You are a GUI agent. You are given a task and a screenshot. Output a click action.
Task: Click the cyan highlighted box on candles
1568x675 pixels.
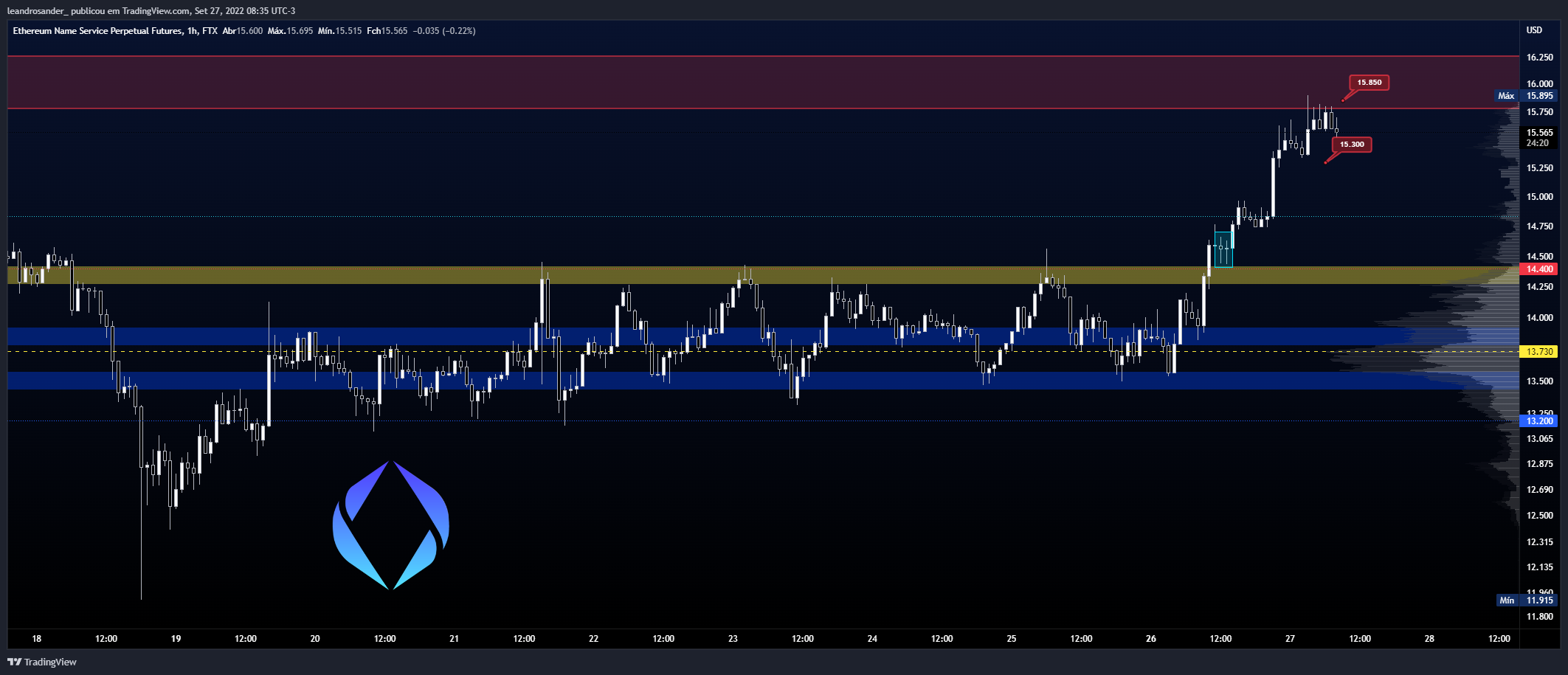(1223, 250)
